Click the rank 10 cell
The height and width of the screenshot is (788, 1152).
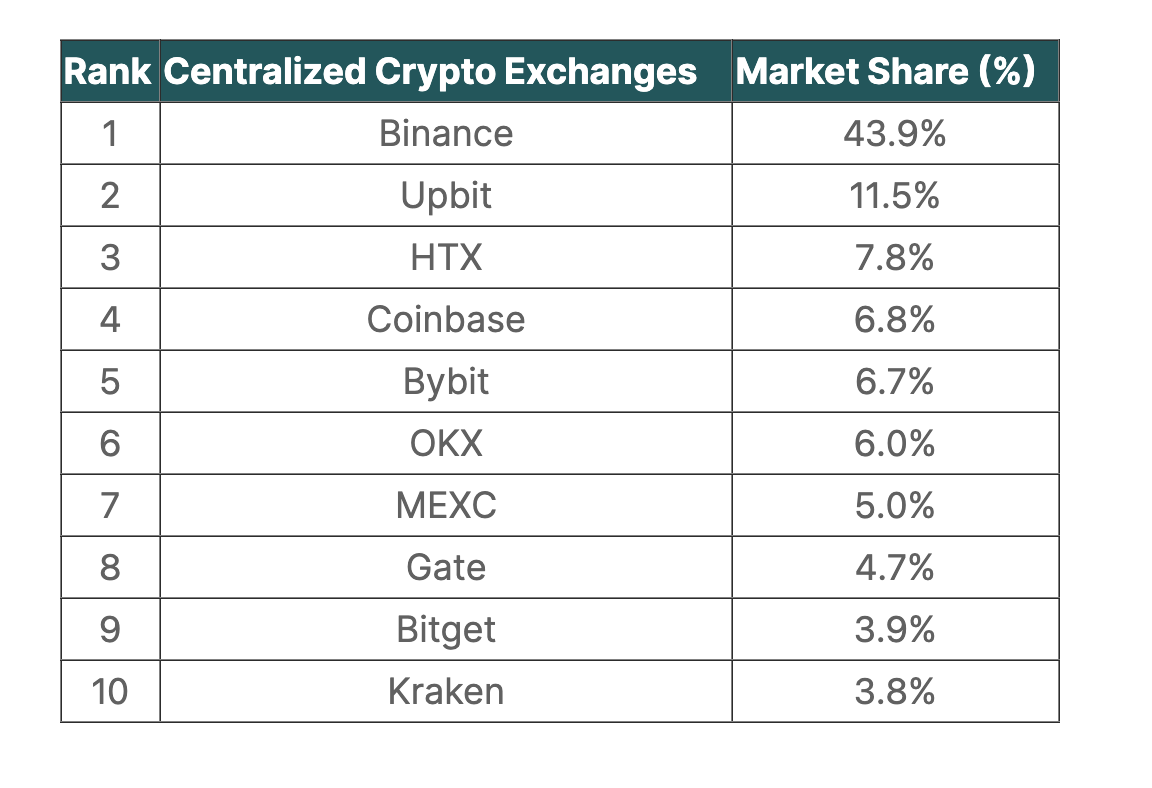(110, 692)
